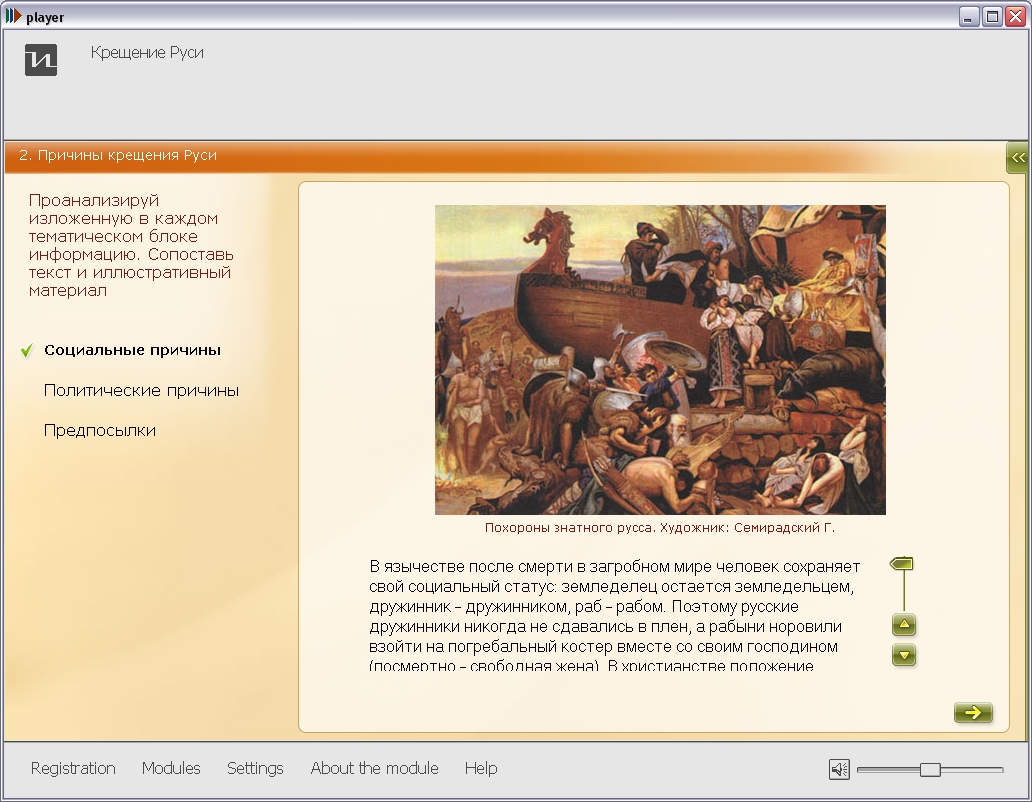Click the painting caption Похороны знатного русса

(660, 528)
